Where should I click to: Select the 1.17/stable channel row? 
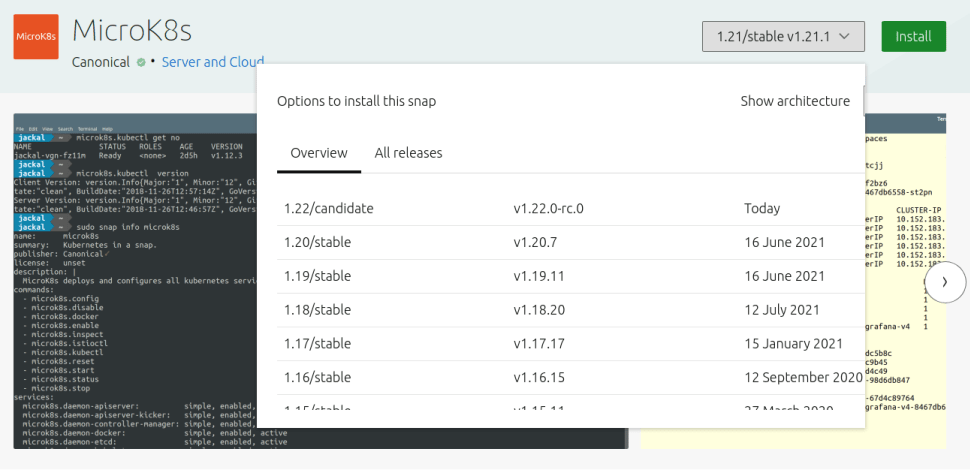571,344
